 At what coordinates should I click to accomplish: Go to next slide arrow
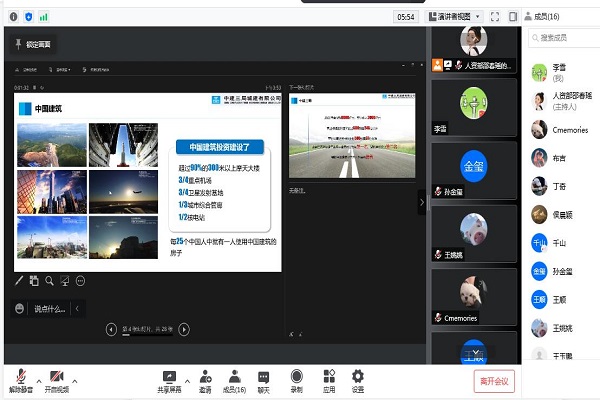pos(184,328)
